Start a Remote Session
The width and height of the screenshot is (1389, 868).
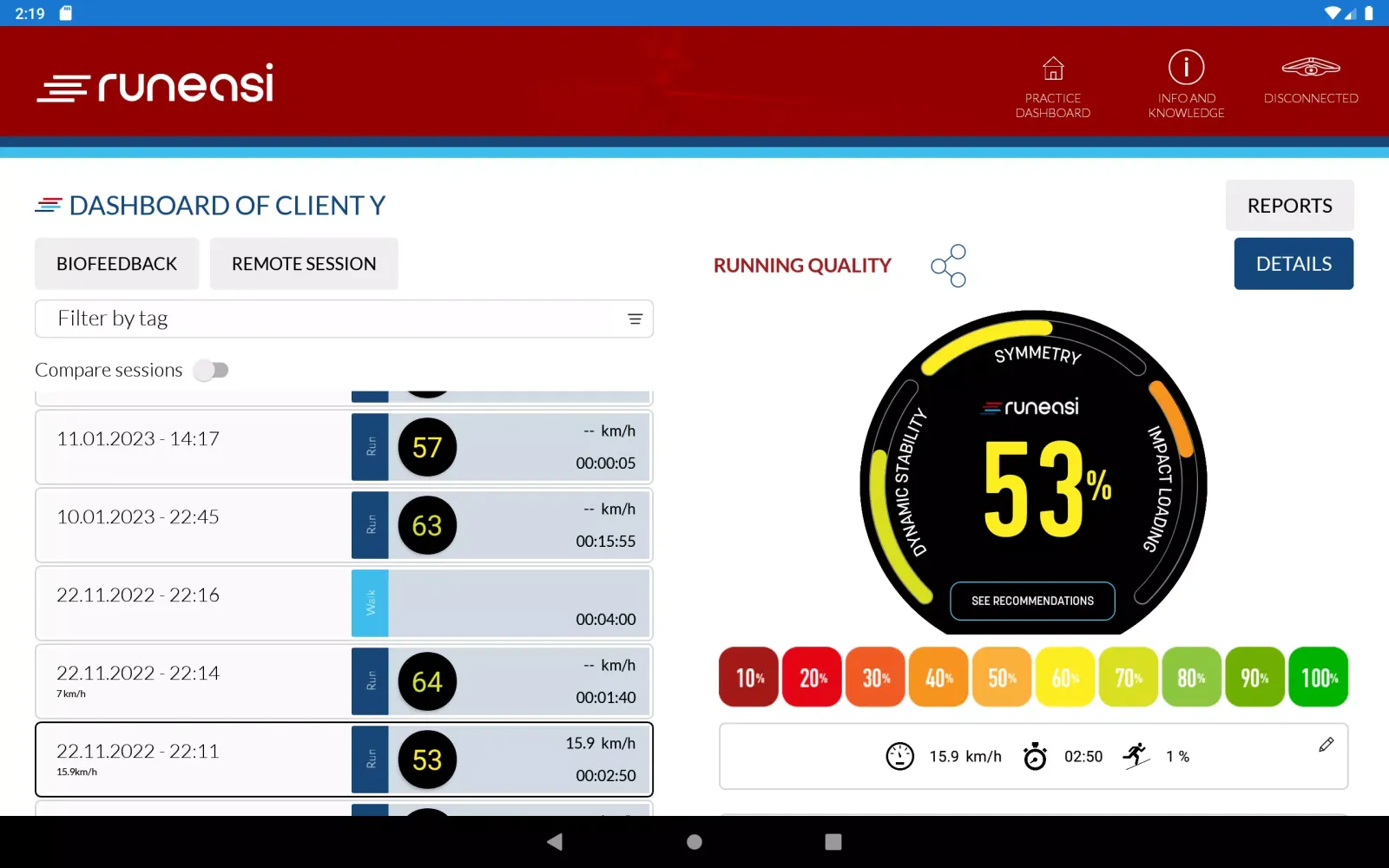[304, 264]
